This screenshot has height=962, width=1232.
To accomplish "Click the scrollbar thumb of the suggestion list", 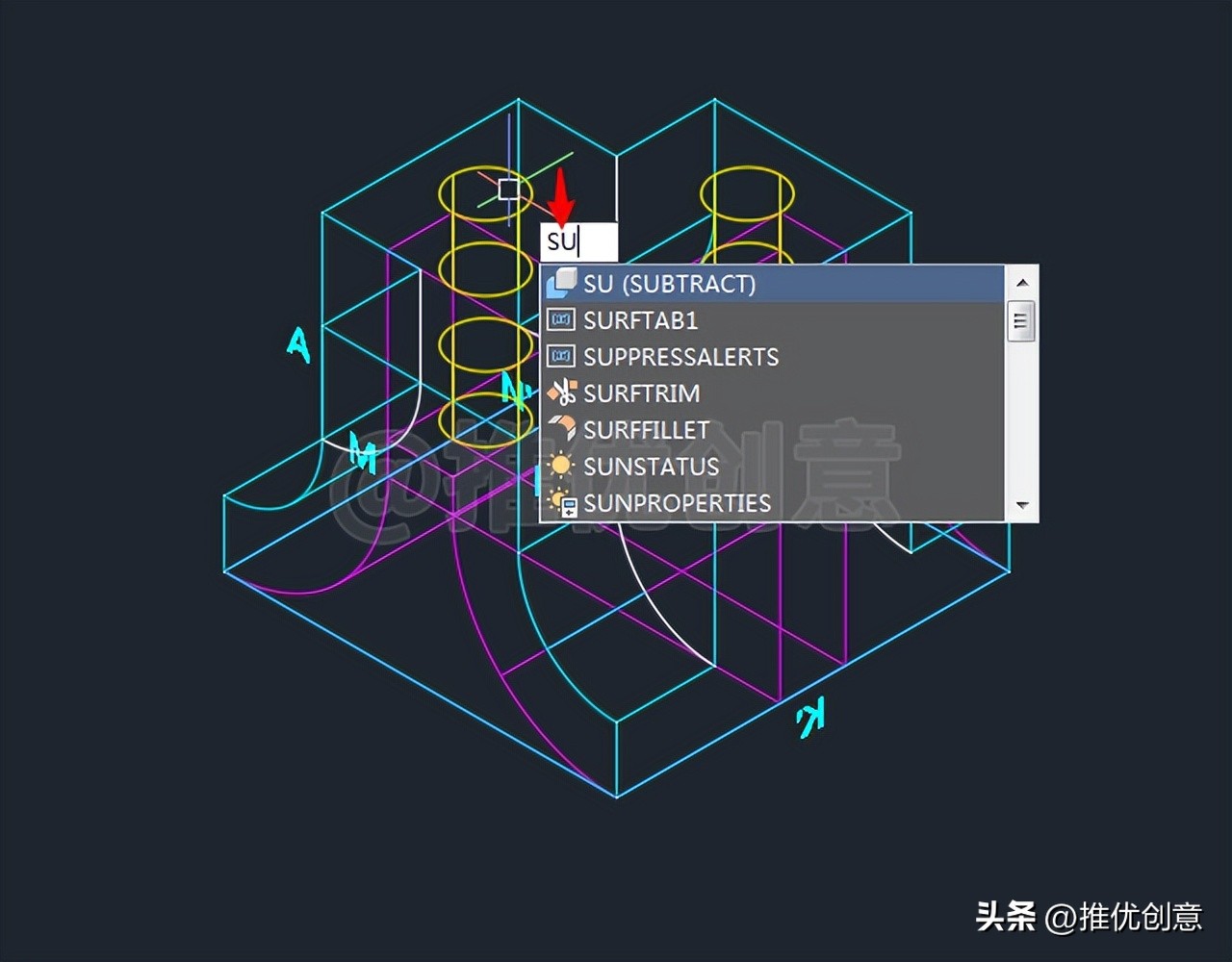I will pos(1020,320).
